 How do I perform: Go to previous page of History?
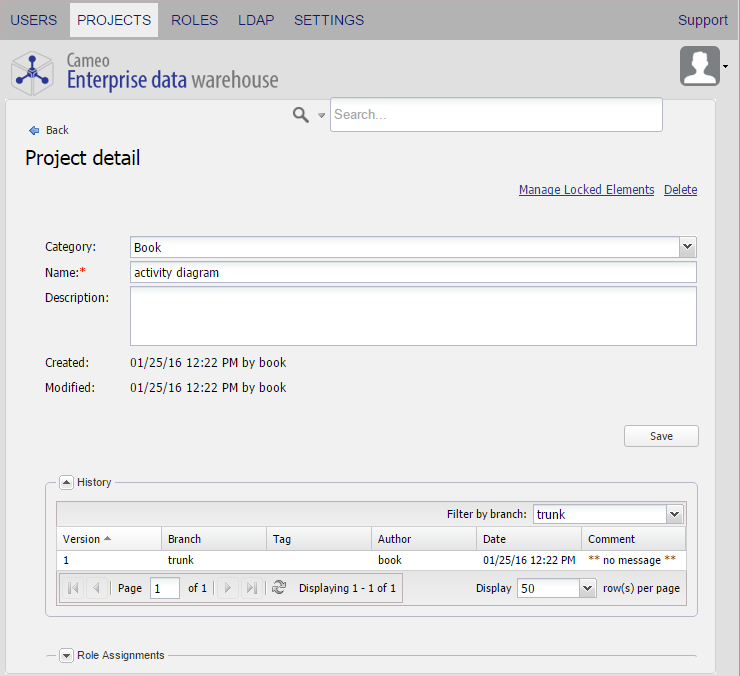[96, 588]
